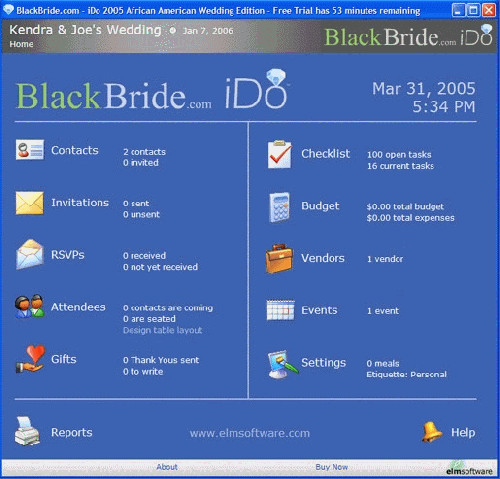Maximize the BlackBride.com window
The image size is (500, 479).
click(473, 10)
